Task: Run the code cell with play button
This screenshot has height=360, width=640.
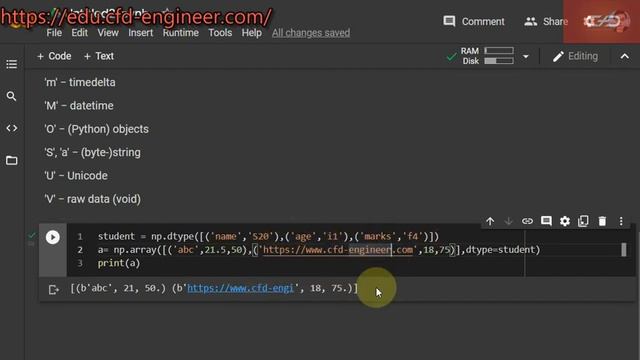Action: pyautogui.click(x=53, y=237)
